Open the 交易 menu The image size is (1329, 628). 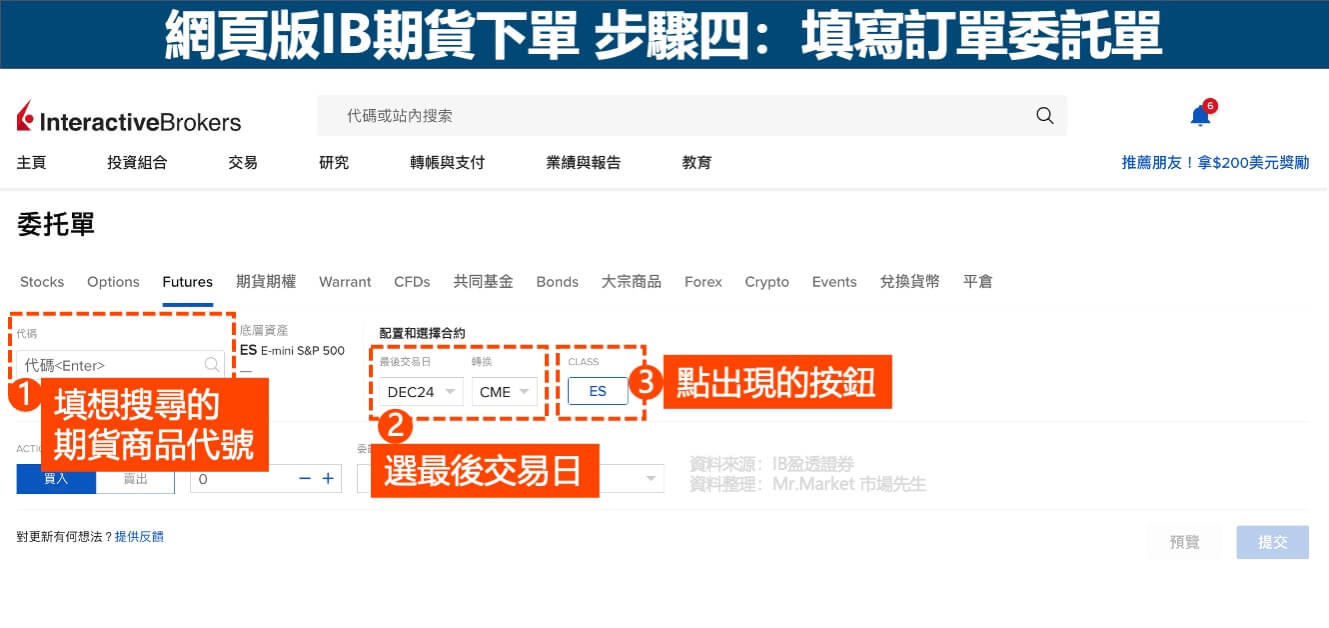243,162
